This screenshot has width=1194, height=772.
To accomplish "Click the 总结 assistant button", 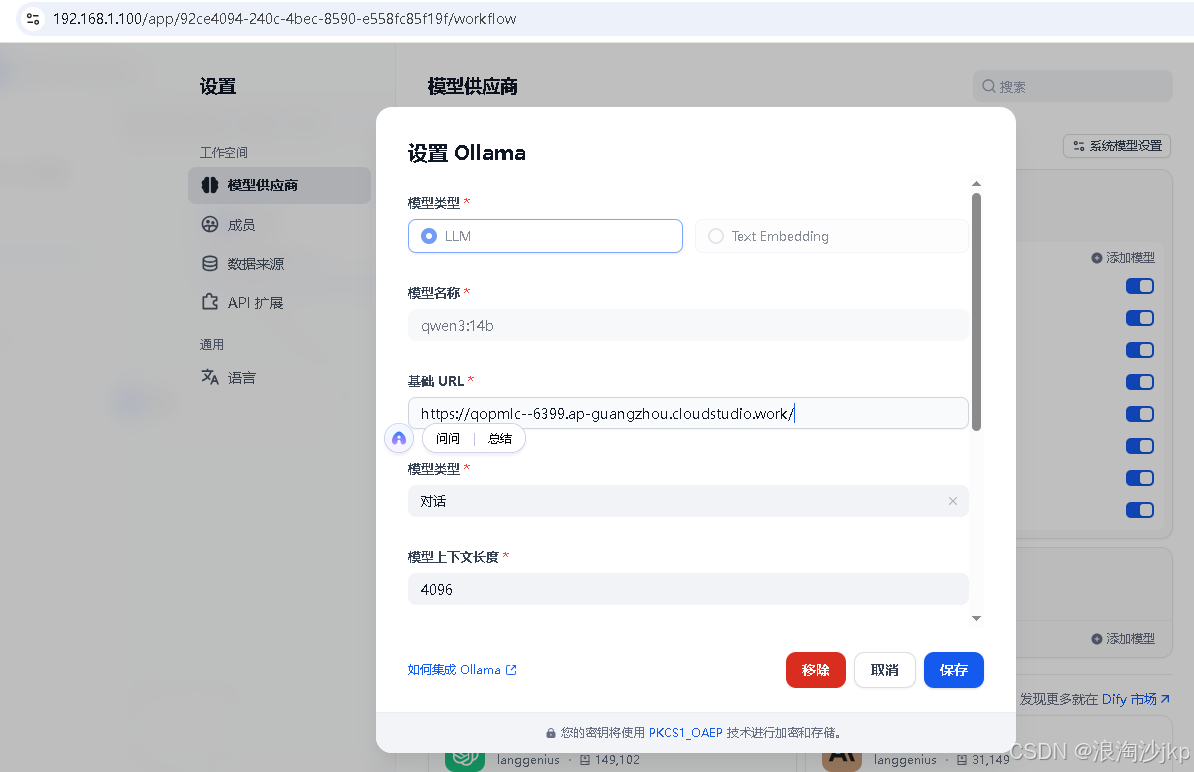I will click(x=500, y=439).
